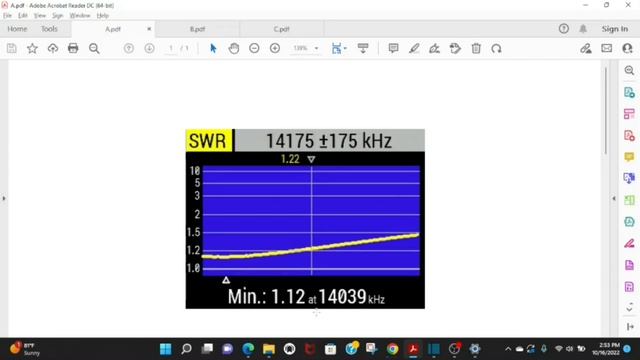The height and width of the screenshot is (360, 640).
Task: Expand the left navigation pane arrow
Action: click(x=4, y=198)
